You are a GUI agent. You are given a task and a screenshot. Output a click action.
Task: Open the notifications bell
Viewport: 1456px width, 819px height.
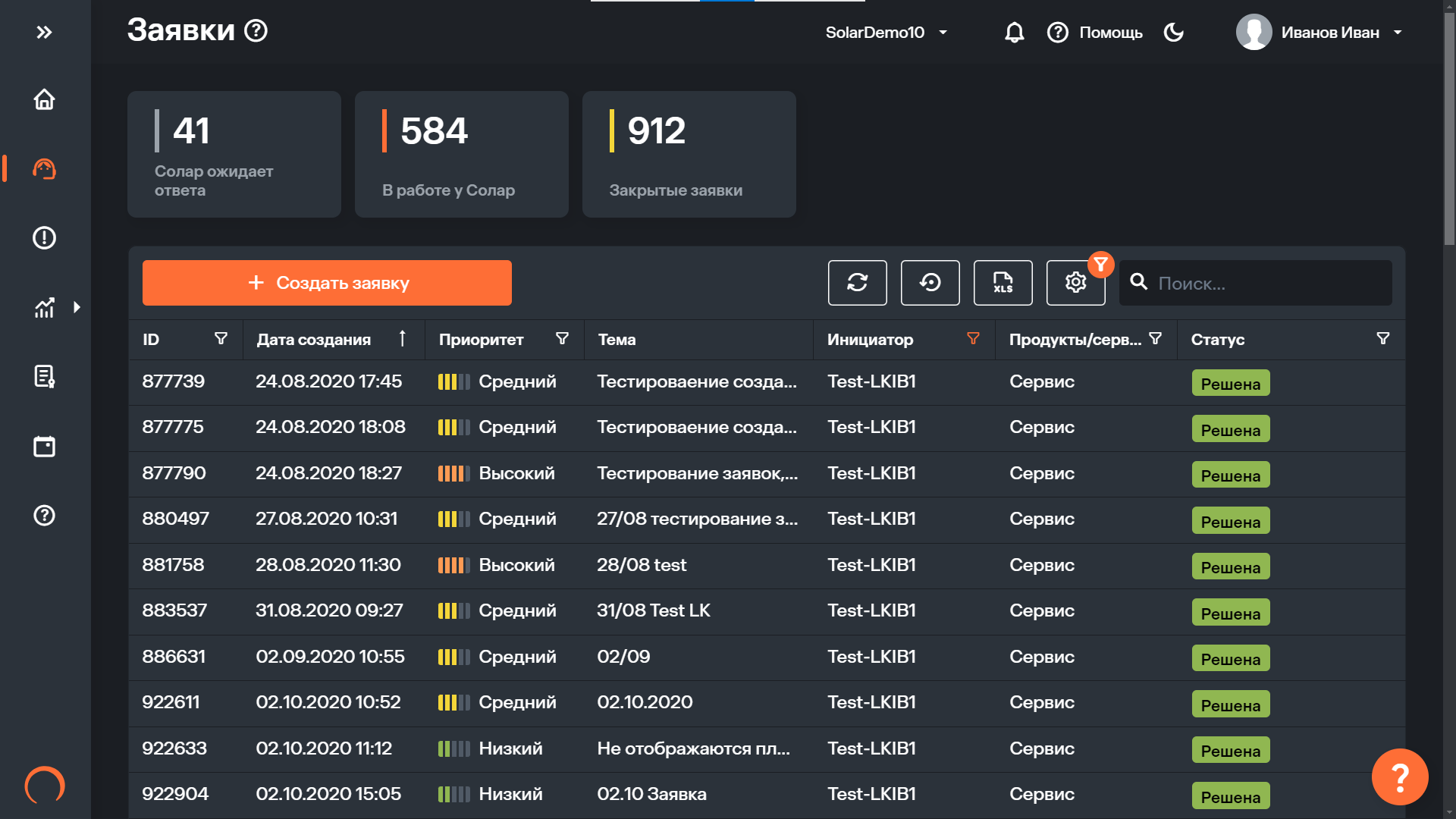pyautogui.click(x=1014, y=33)
